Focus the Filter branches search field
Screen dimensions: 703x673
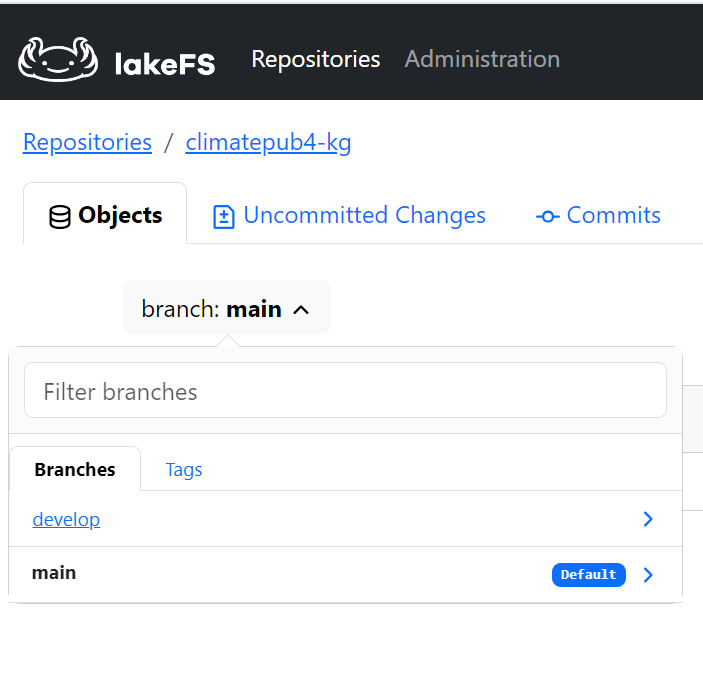pos(345,391)
